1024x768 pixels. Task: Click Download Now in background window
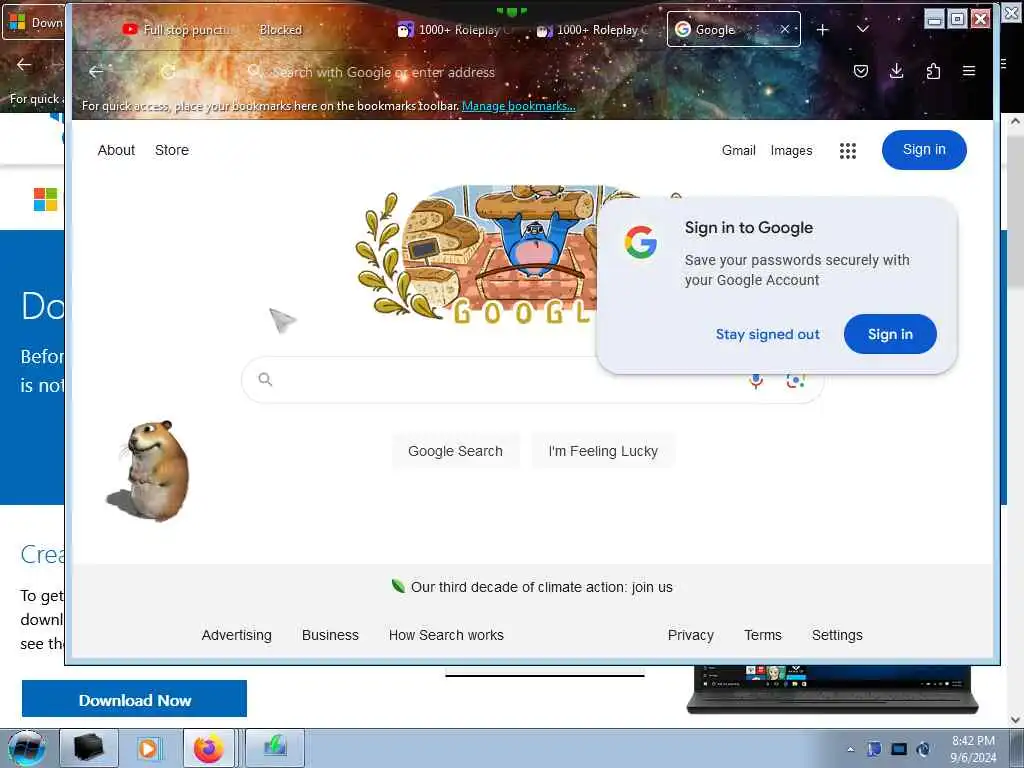point(135,699)
